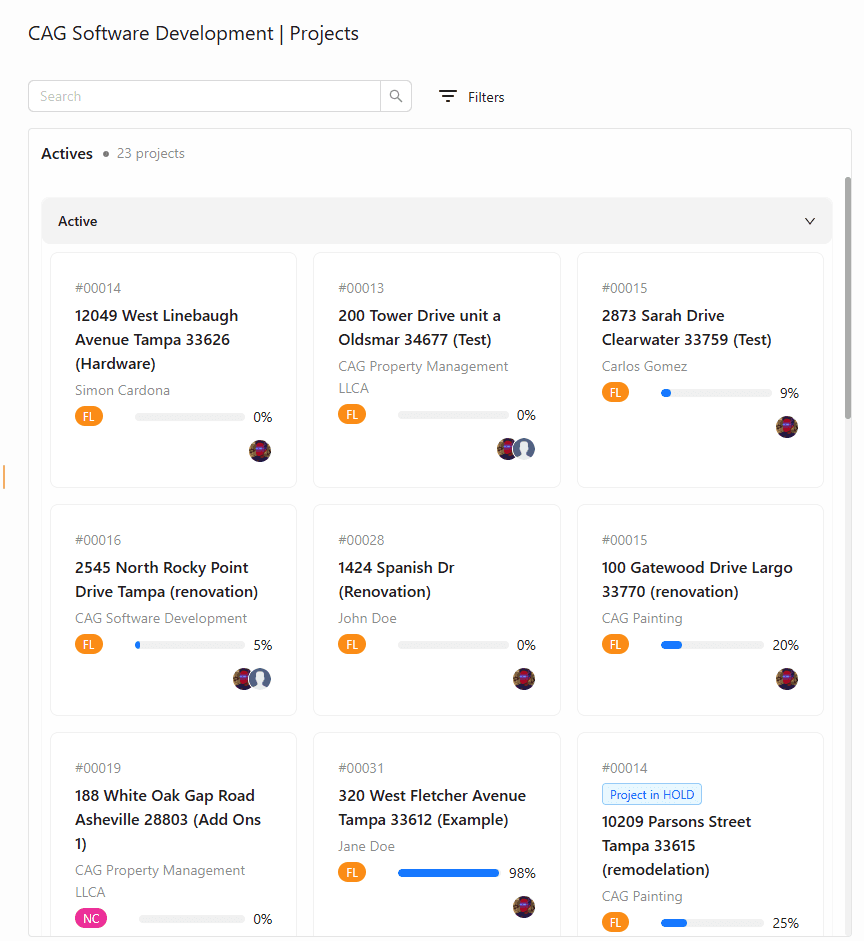Click the search magnifier icon

(x=396, y=95)
